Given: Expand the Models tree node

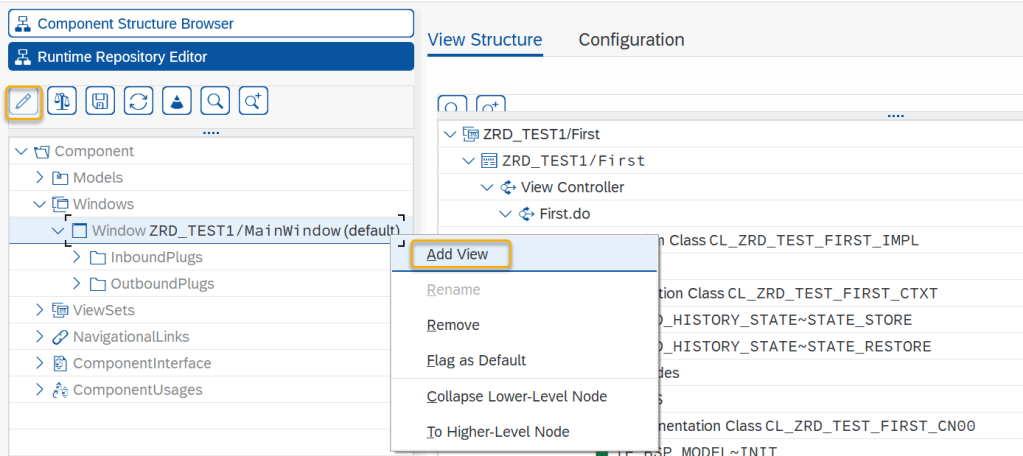Looking at the screenshot, I should pos(40,177).
